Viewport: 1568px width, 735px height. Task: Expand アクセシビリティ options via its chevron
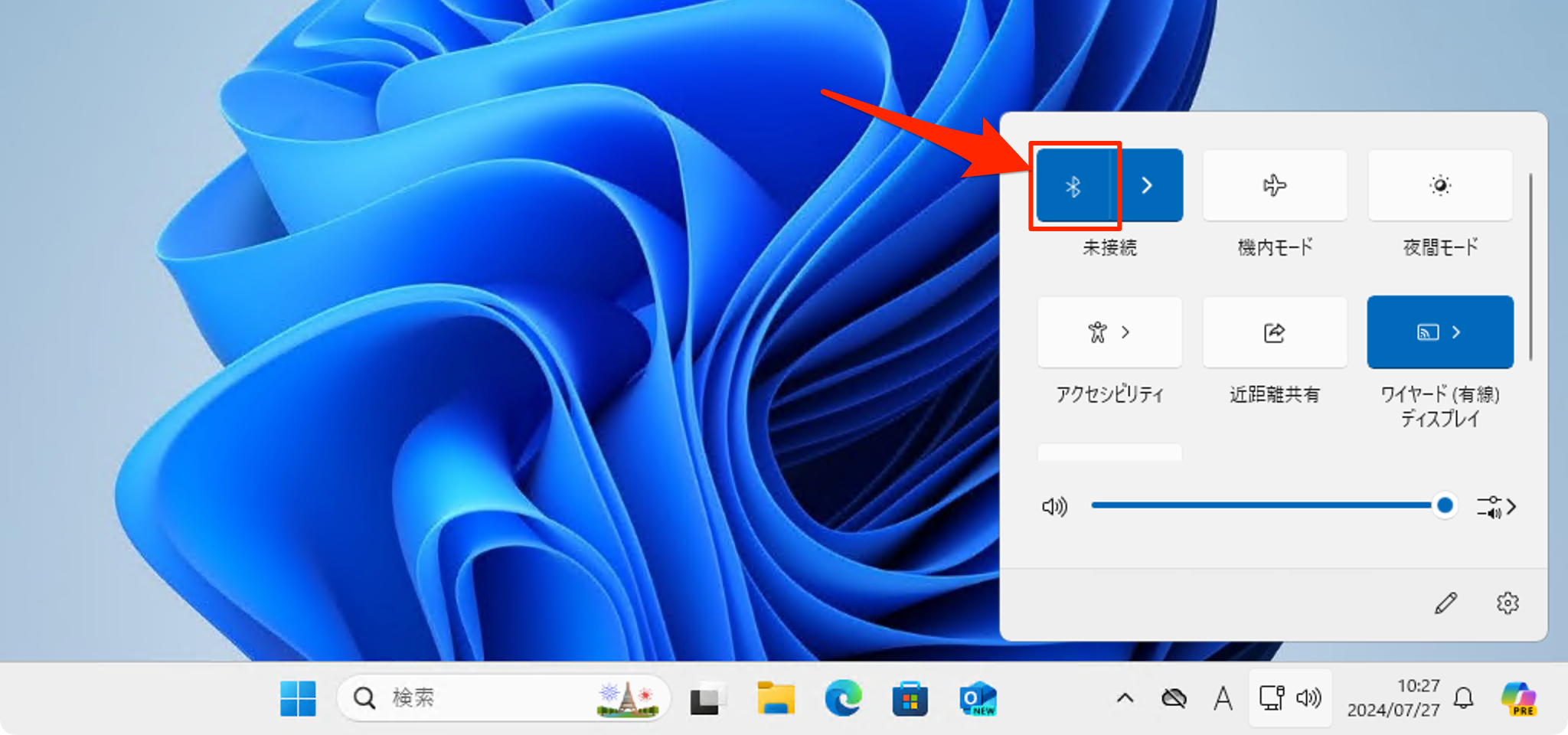click(x=1125, y=332)
